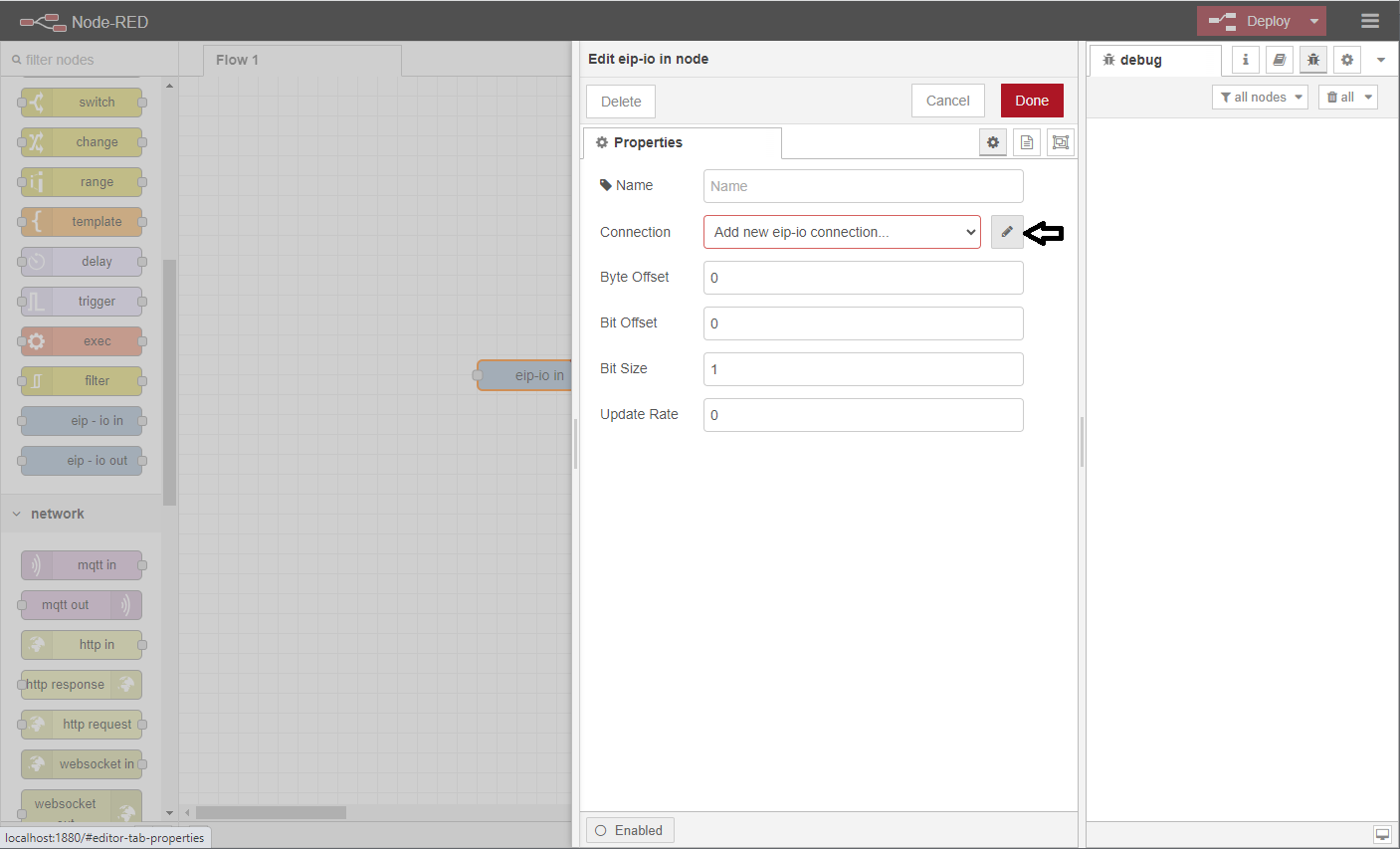
Task: Toggle the Enabled state of the node
Action: point(630,830)
